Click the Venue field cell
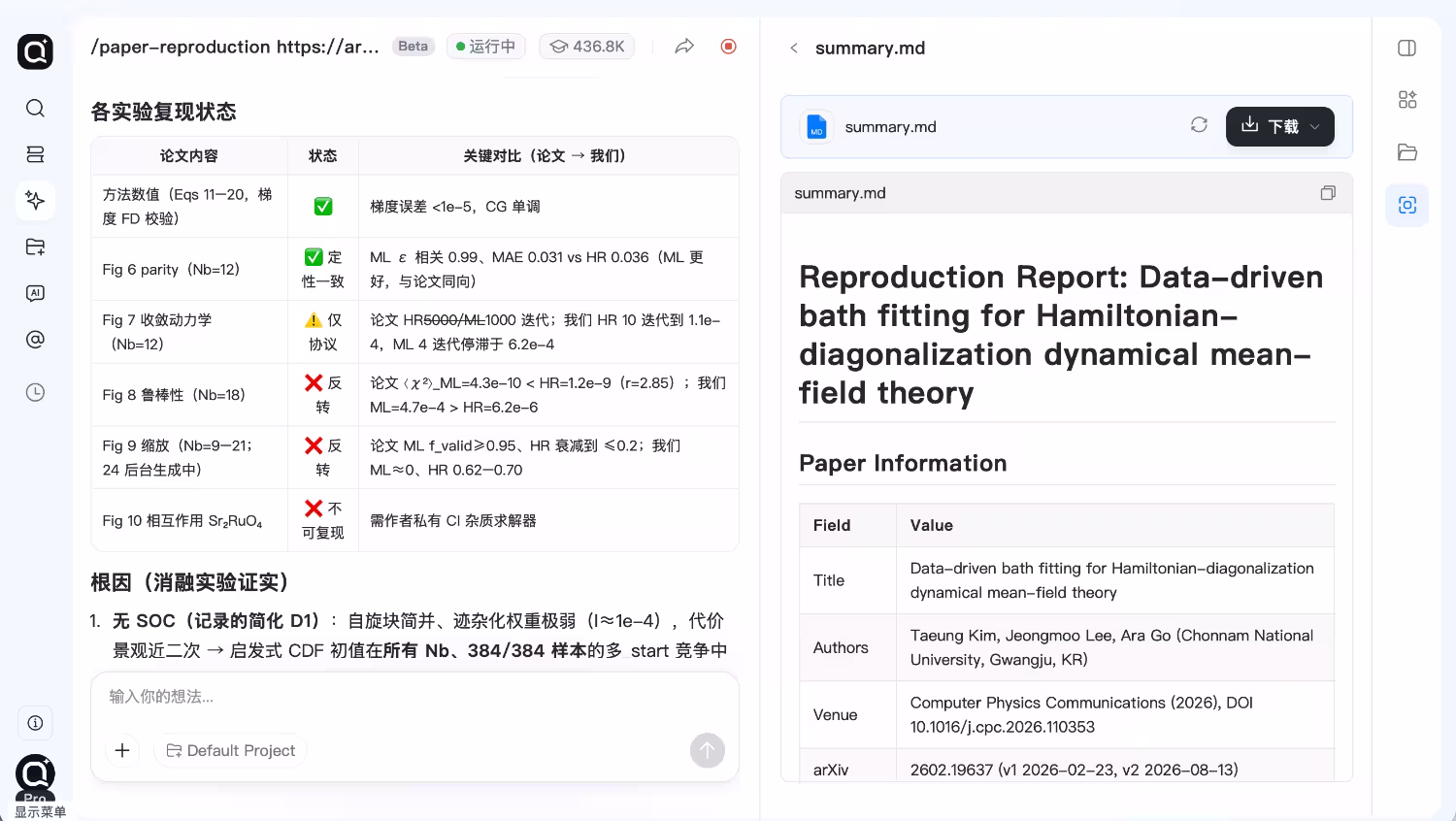Viewport: 1456px width, 821px height. click(847, 714)
